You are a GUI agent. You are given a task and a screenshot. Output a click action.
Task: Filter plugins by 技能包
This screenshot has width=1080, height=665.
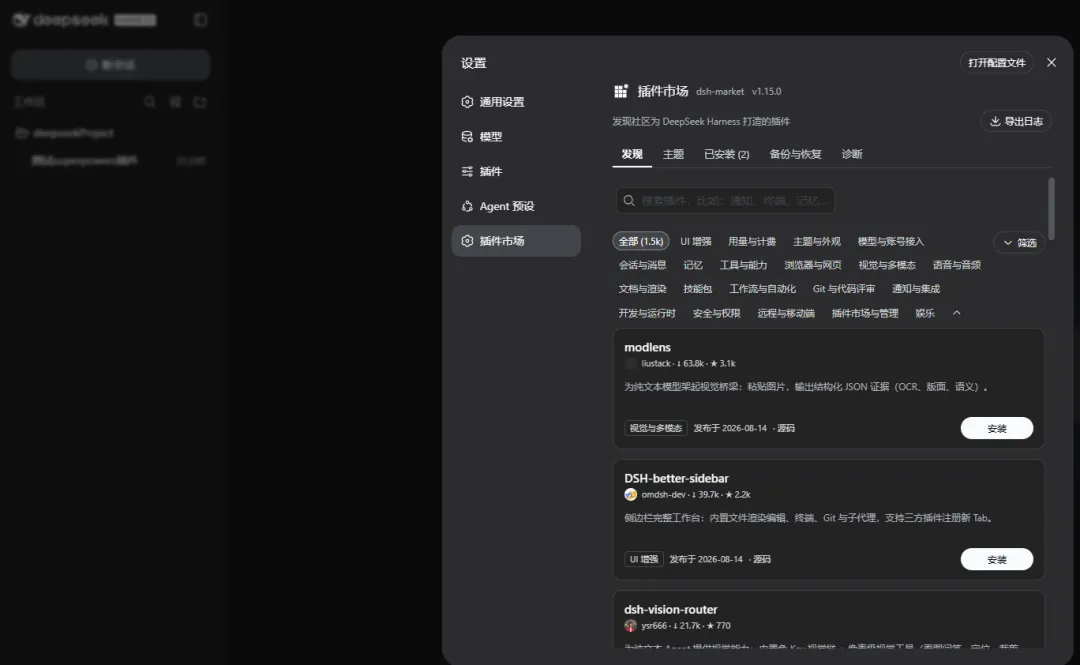click(x=698, y=289)
